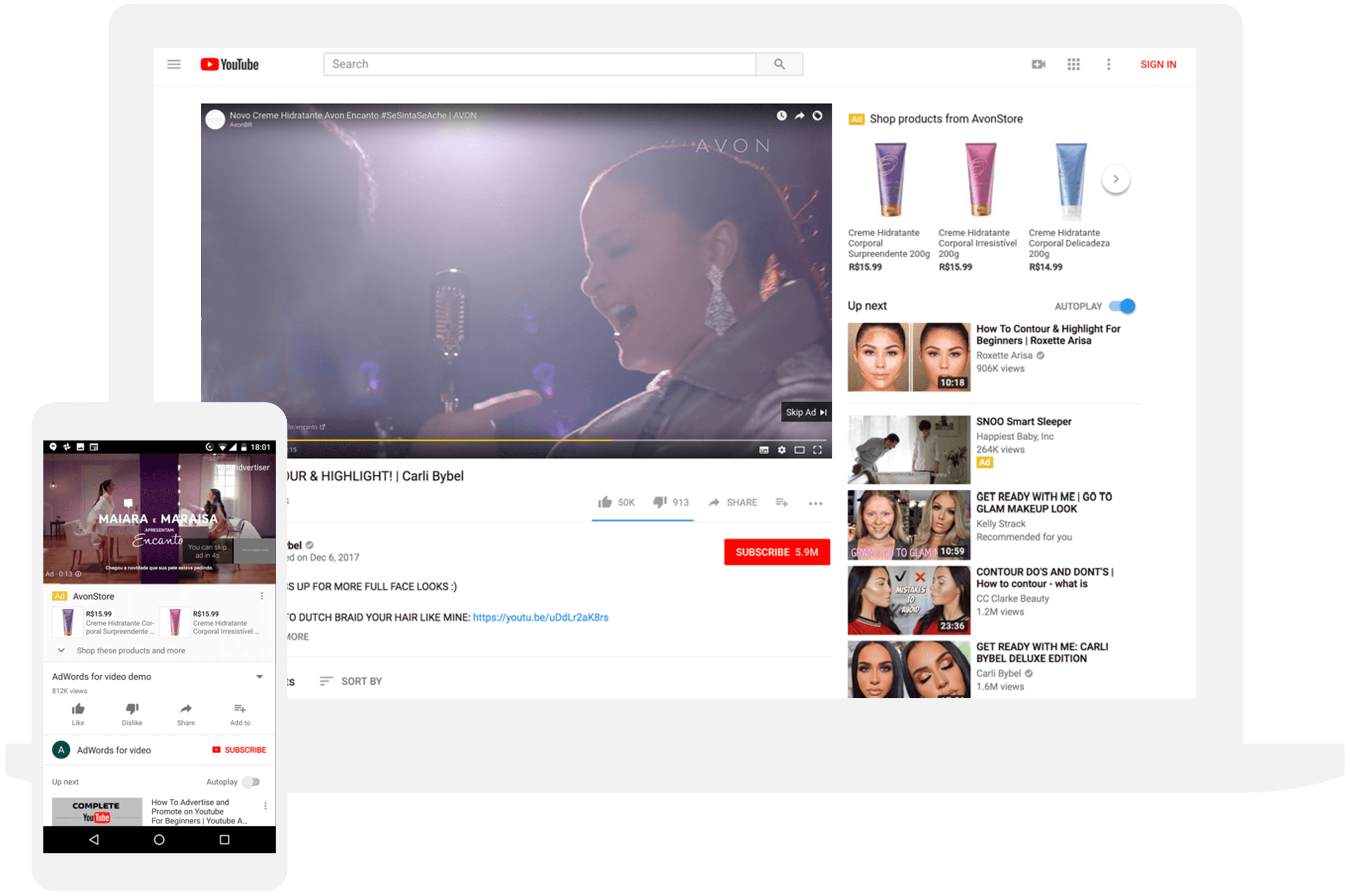Click the desktop thumbs up like icon
Screen dimensions: 1350x896
[605, 502]
